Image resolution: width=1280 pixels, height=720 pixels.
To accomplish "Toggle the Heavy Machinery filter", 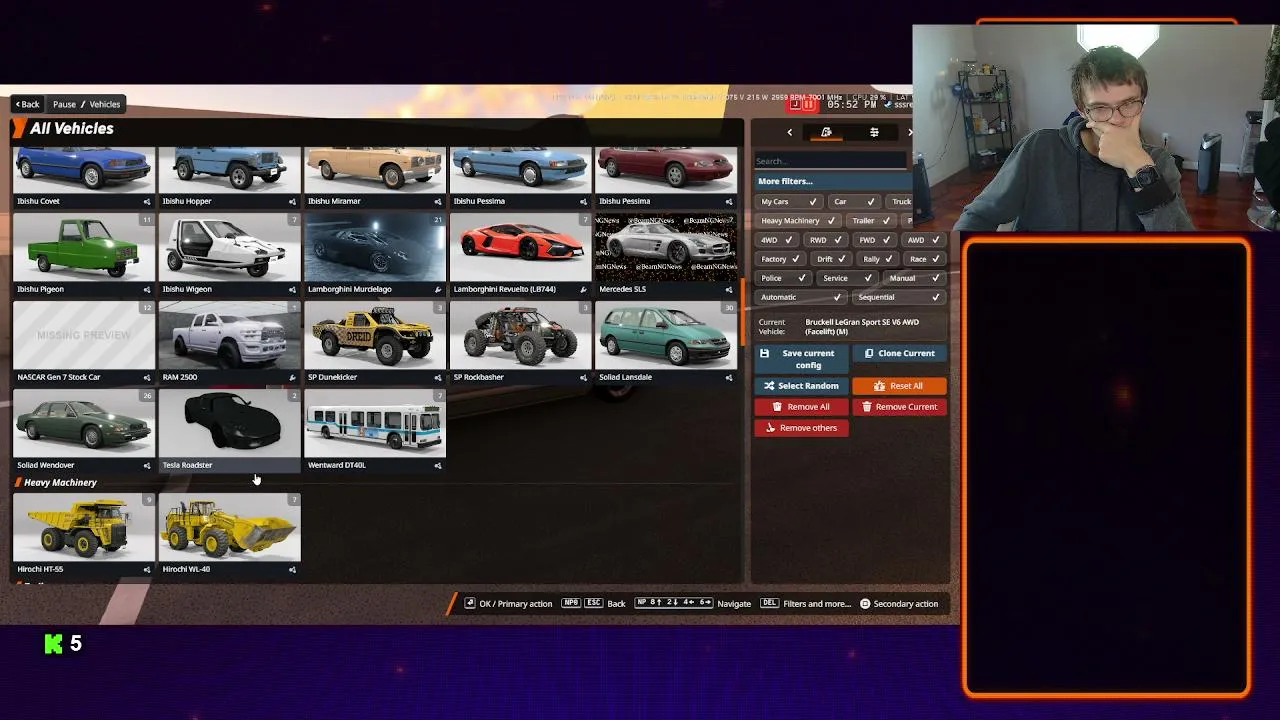I will pyautogui.click(x=798, y=221).
